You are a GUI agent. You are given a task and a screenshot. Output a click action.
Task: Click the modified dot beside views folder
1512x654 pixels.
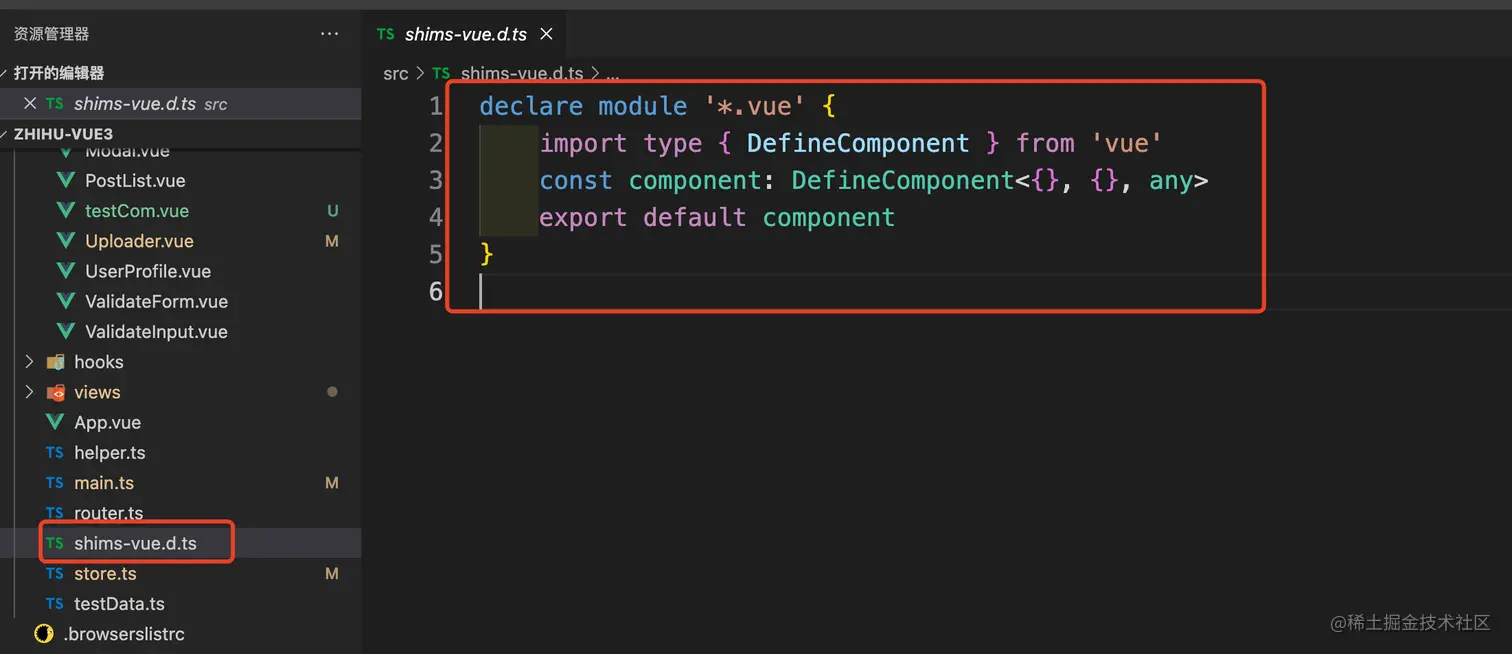[332, 392]
